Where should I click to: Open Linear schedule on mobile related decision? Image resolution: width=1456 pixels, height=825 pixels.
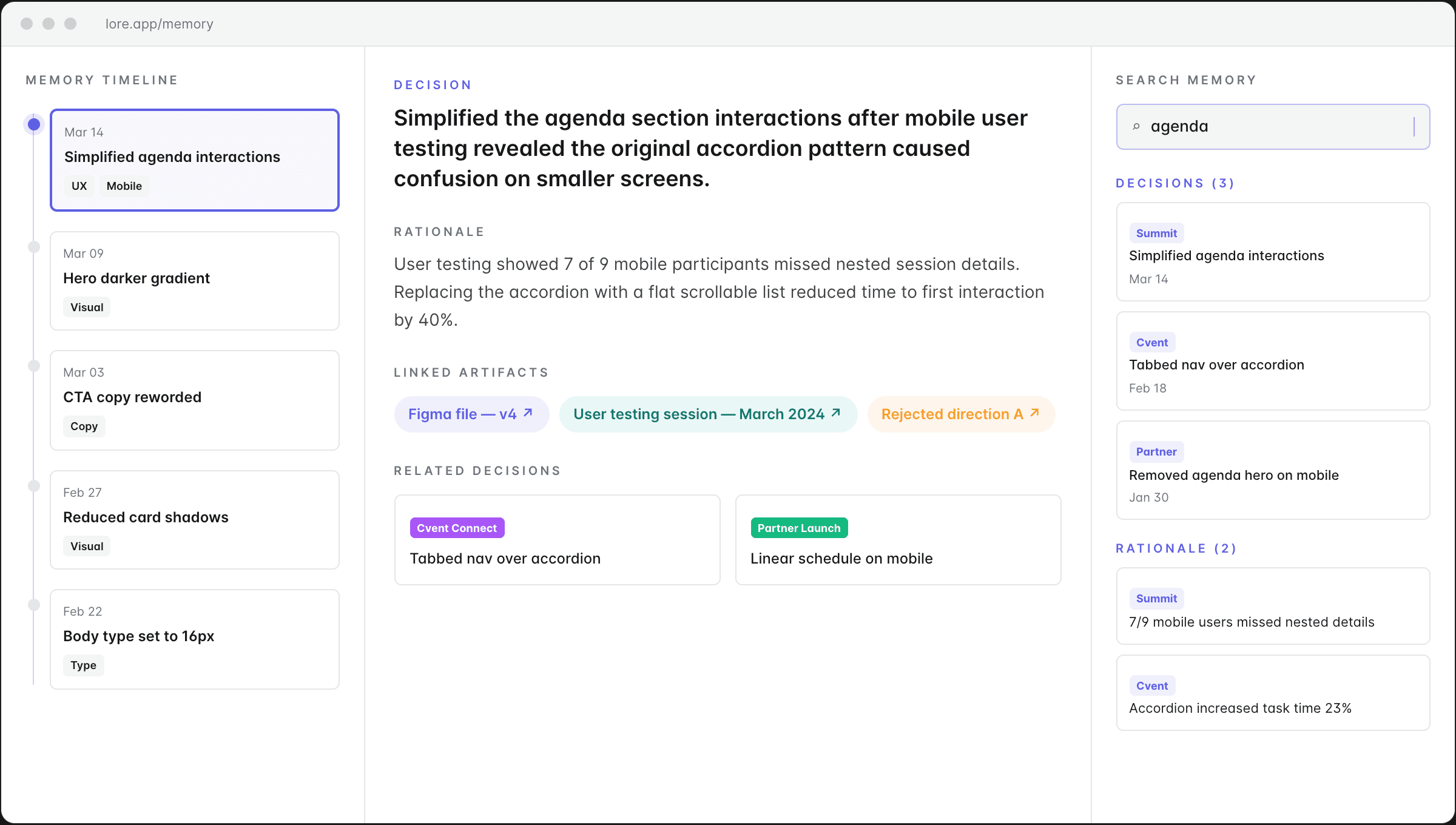[x=898, y=540]
